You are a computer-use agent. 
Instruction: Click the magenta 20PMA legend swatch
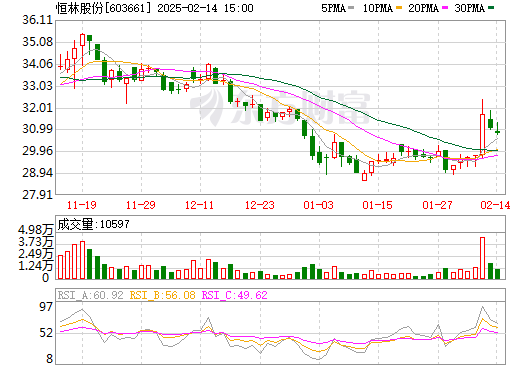445,8
